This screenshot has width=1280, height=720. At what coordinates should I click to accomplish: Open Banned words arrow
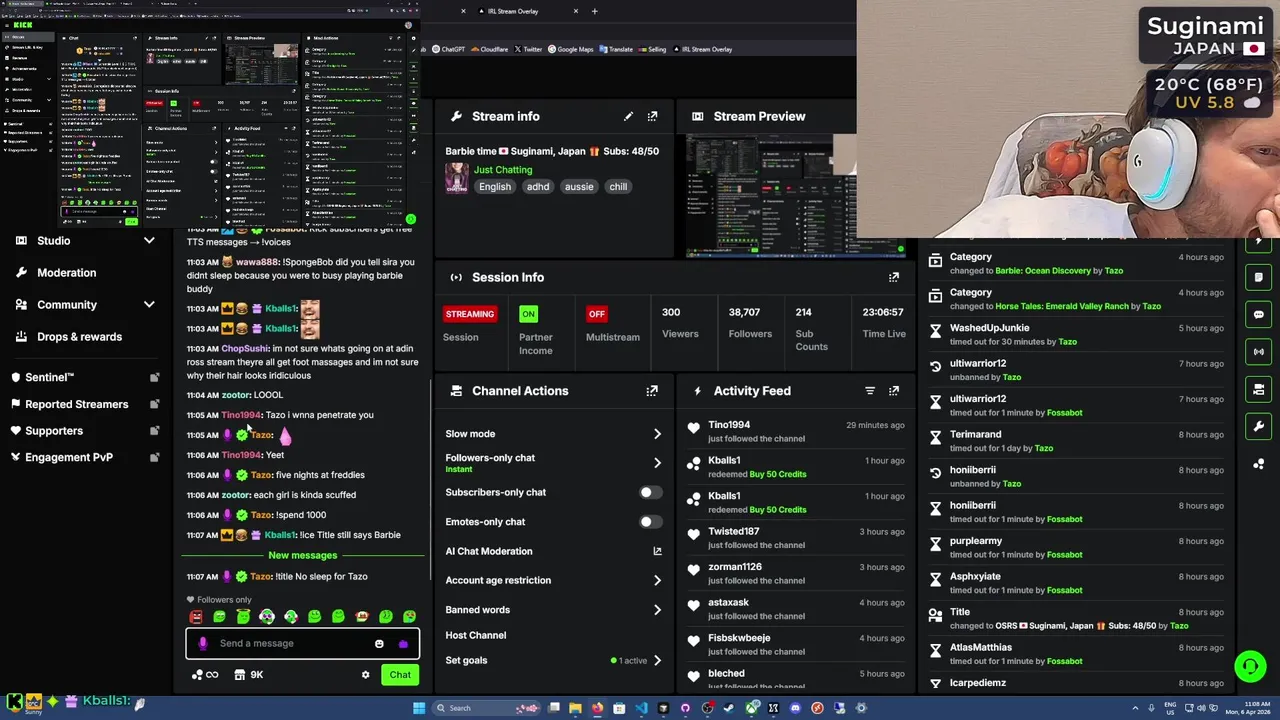pos(657,610)
